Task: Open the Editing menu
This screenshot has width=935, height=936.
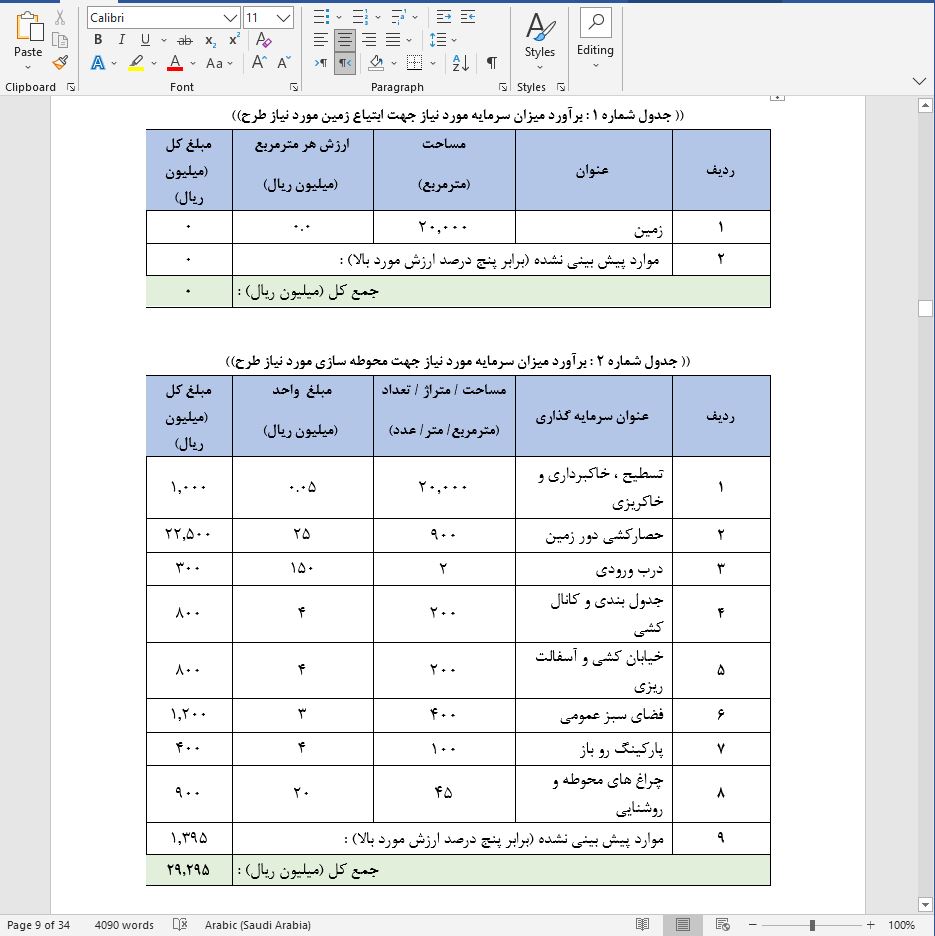Action: click(595, 39)
